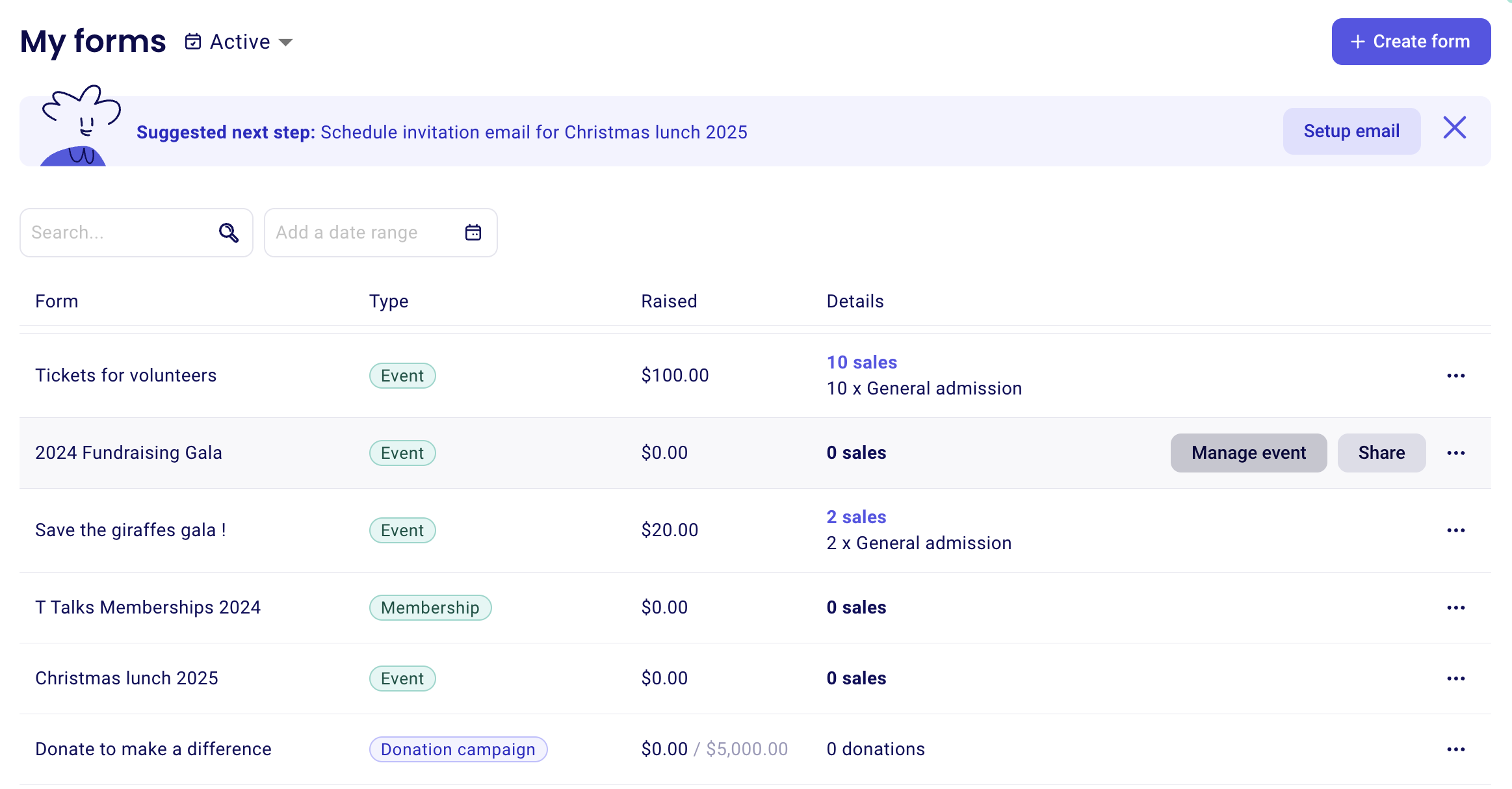Click Setup email for Christmas lunch 2025
The width and height of the screenshot is (1512, 789).
tap(1351, 131)
